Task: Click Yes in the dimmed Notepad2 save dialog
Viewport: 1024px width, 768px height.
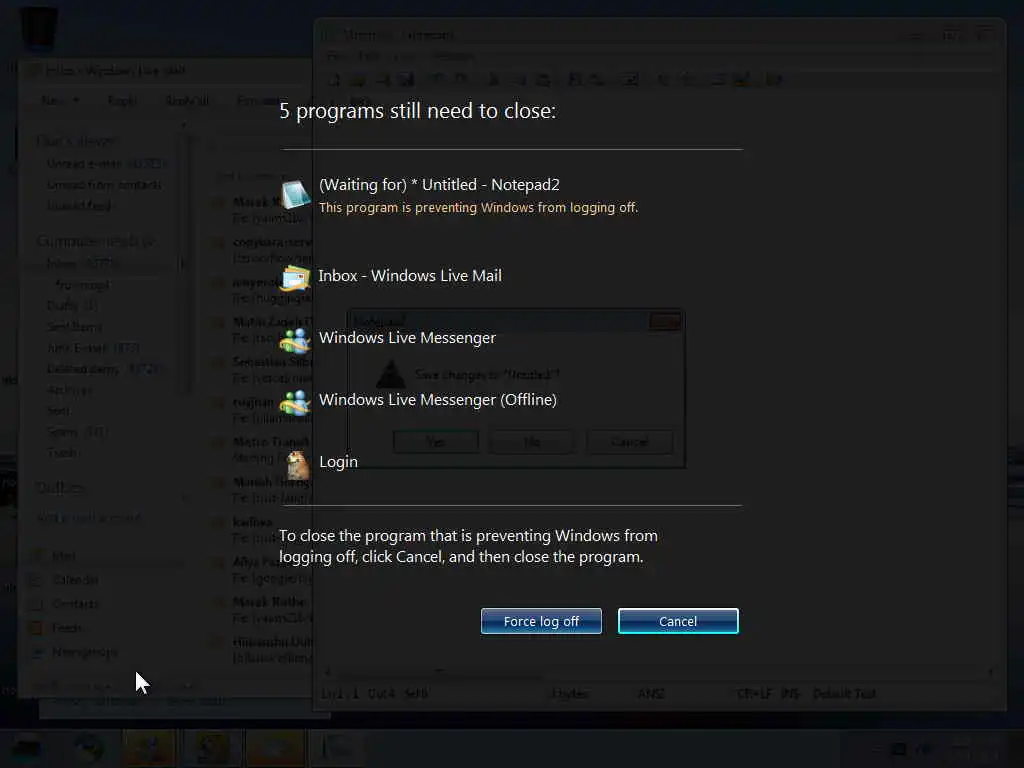Action: point(436,442)
